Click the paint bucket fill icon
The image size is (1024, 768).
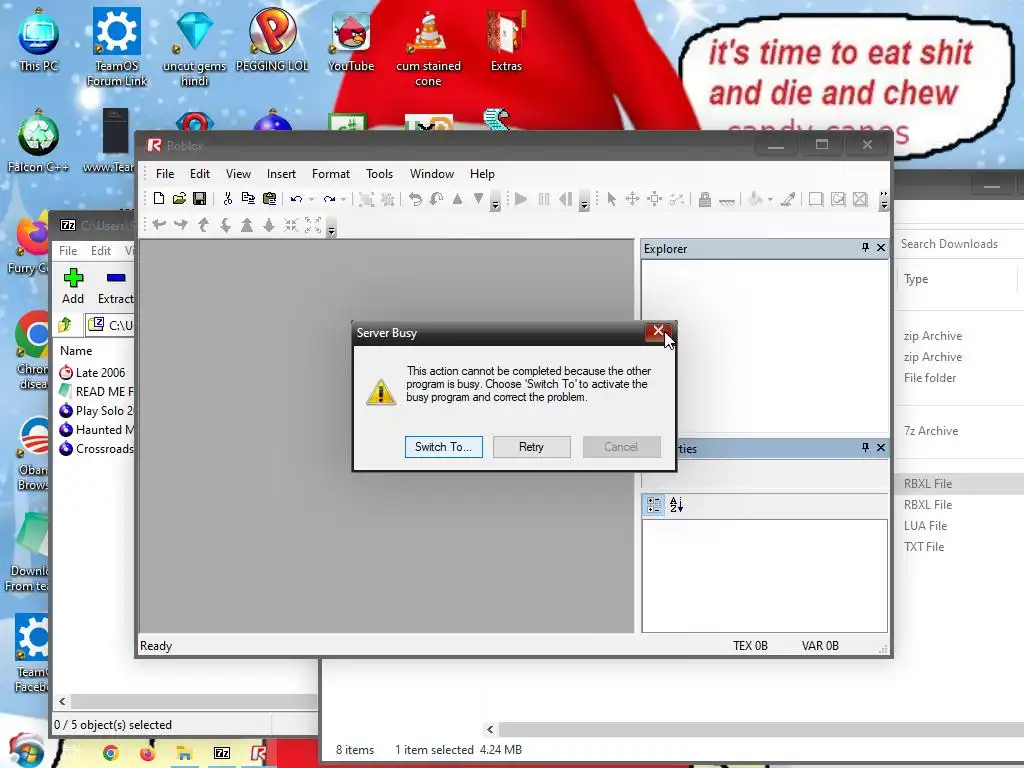pyautogui.click(x=756, y=199)
